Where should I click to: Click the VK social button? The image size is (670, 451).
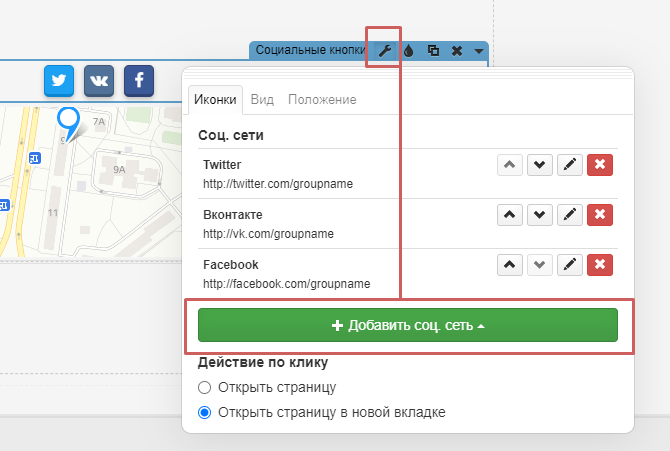99,80
